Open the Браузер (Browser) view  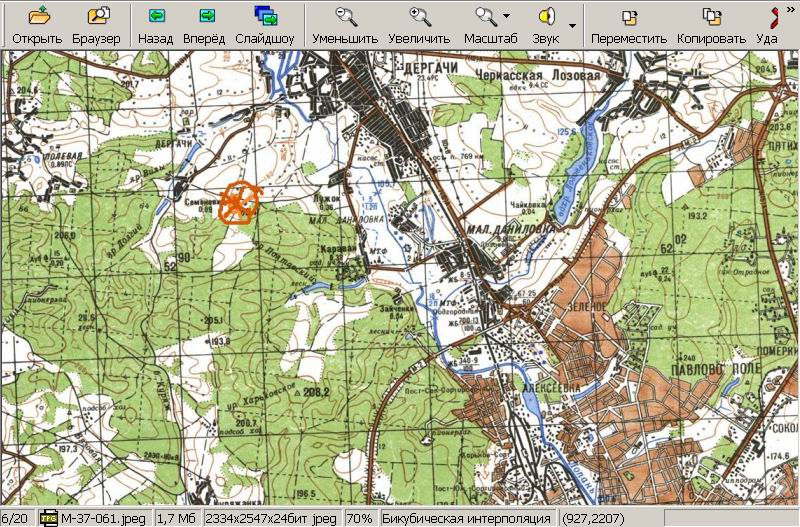pos(96,17)
